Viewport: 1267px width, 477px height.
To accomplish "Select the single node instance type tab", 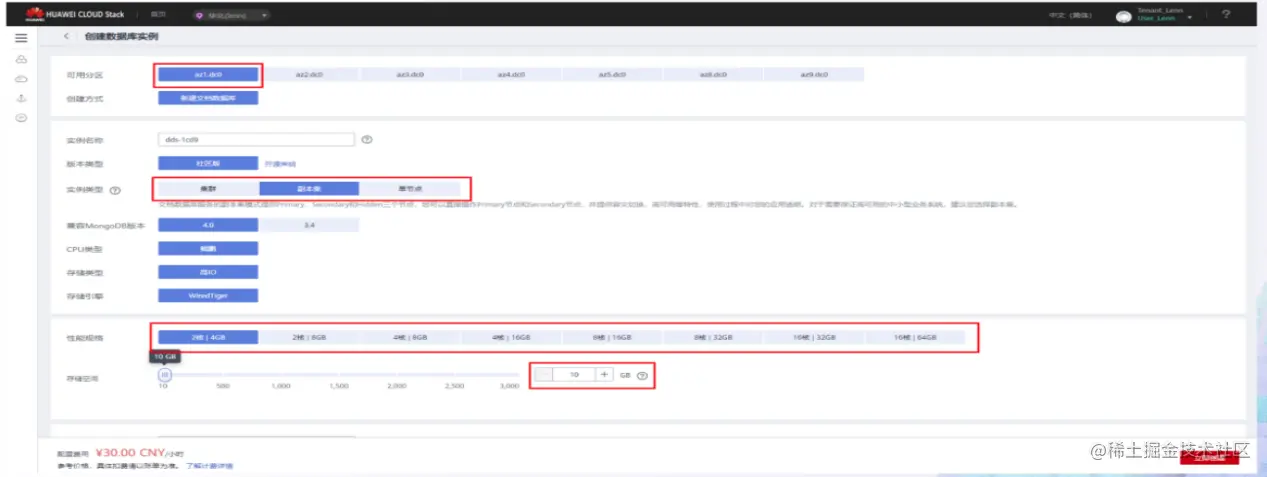I will (410, 188).
